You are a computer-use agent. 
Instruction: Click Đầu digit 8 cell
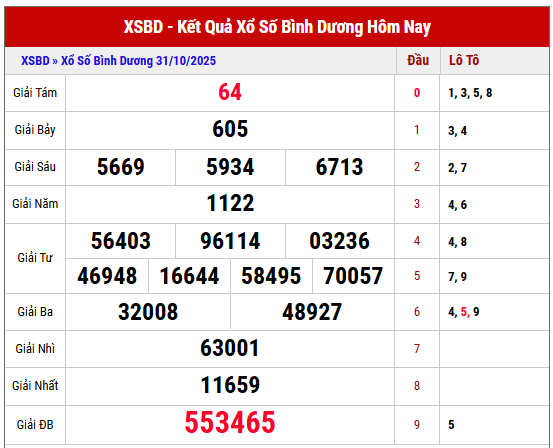[417, 386]
